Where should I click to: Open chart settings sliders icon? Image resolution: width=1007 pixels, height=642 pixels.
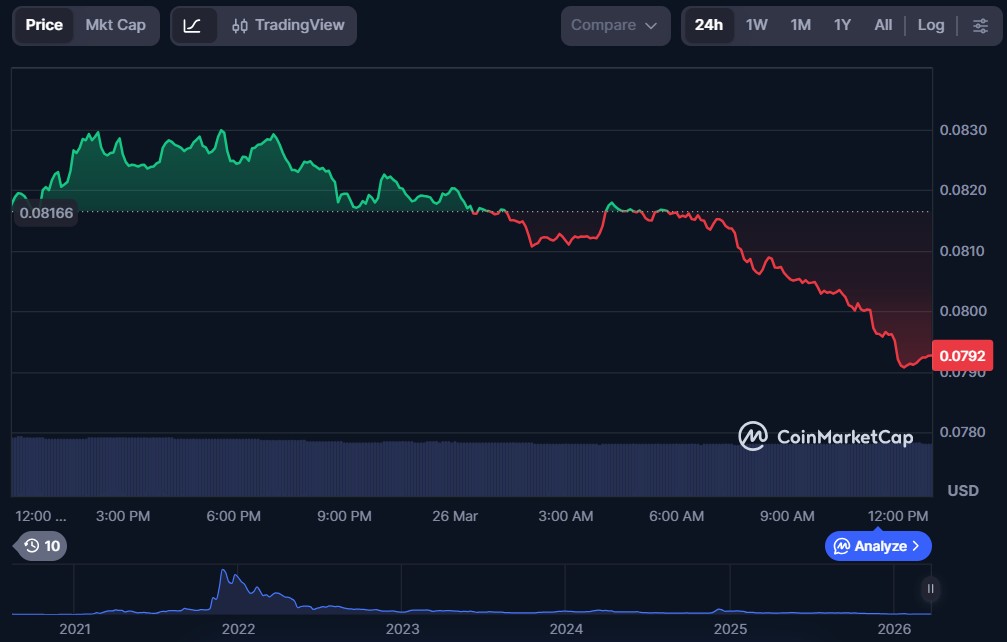click(980, 25)
